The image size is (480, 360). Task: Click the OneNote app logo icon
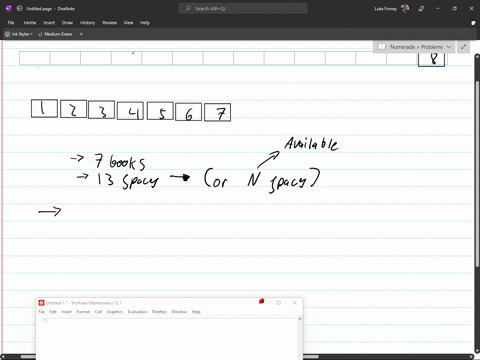click(9, 9)
